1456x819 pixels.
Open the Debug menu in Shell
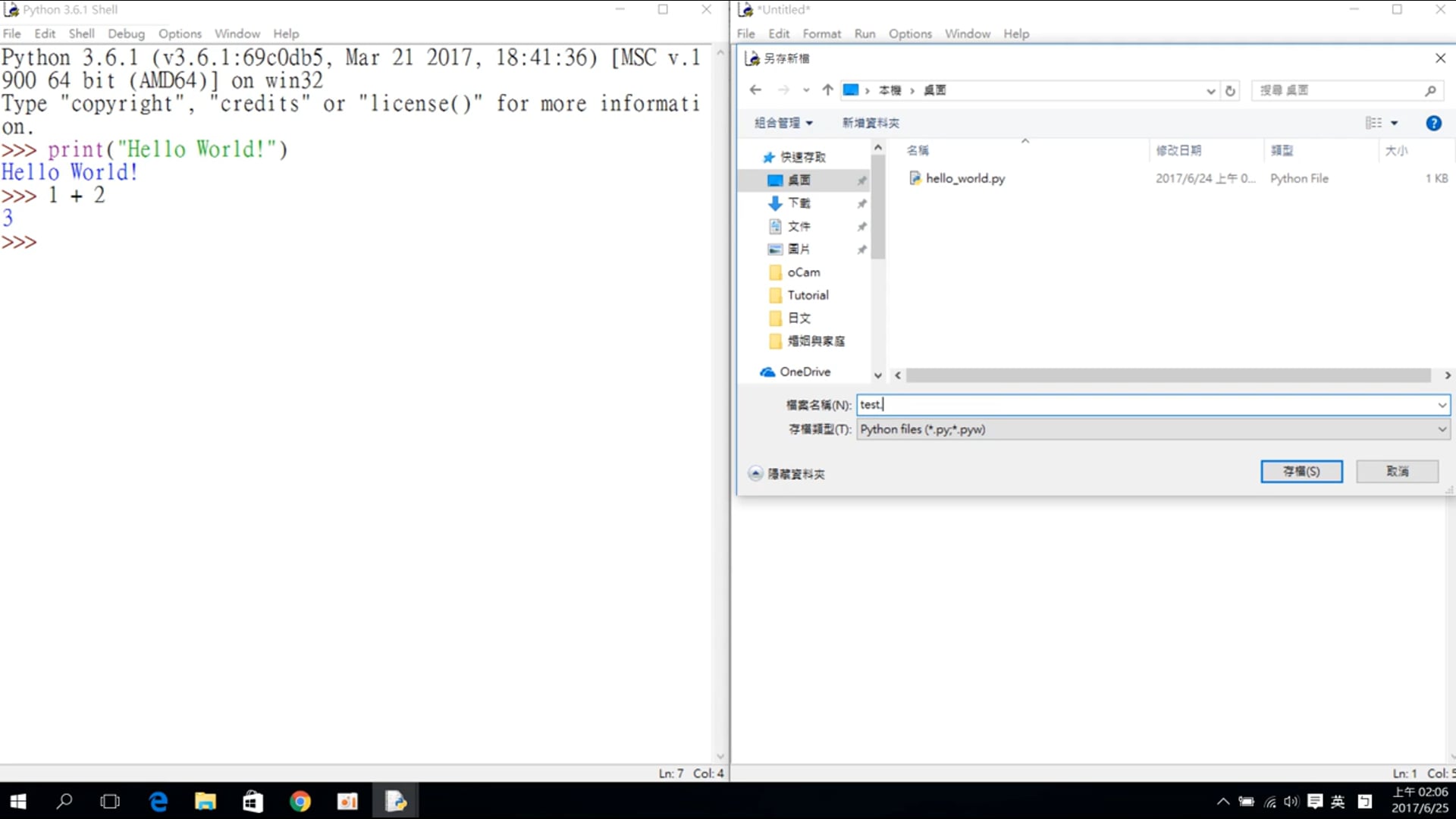coord(126,34)
